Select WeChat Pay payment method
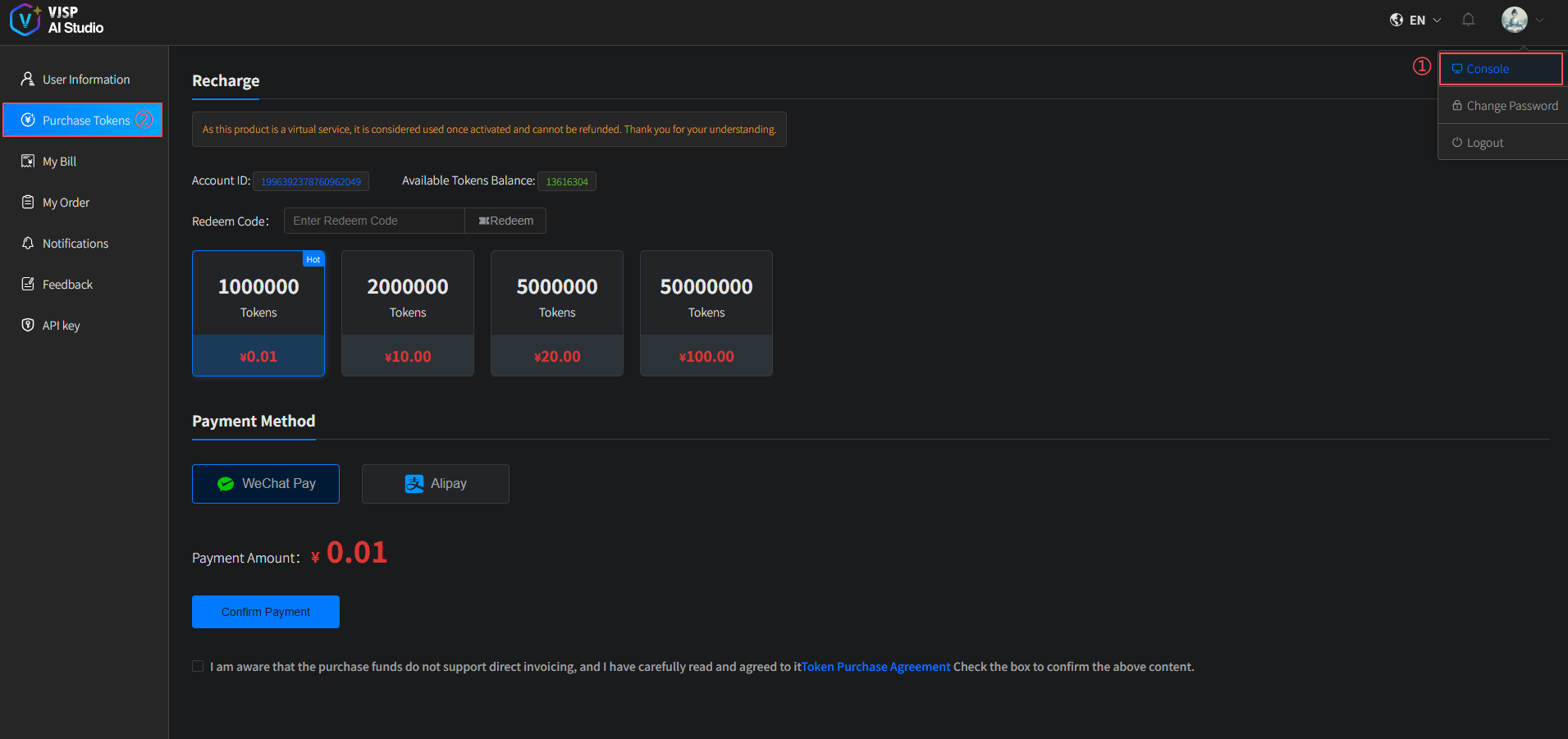This screenshot has width=1568, height=739. pos(266,484)
